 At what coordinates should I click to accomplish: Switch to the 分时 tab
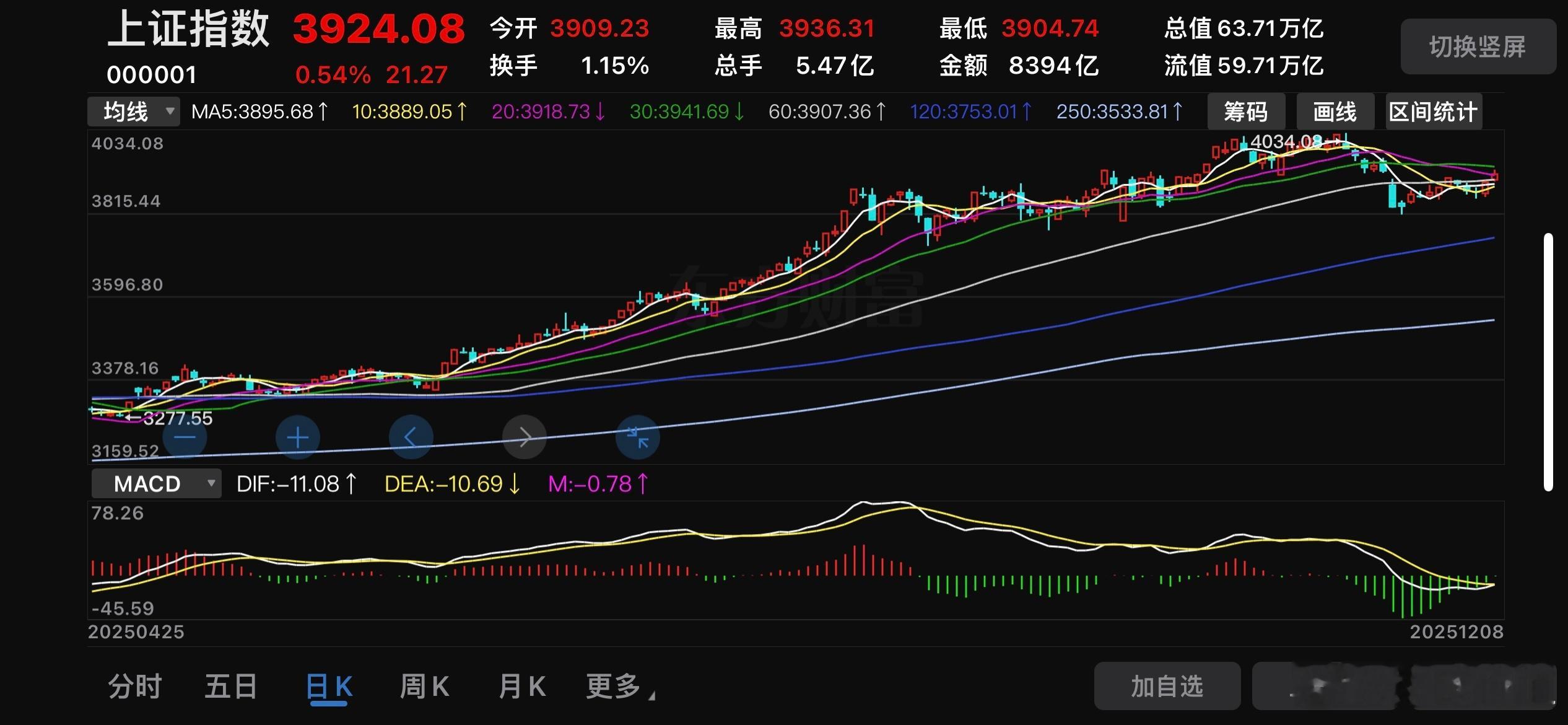click(135, 687)
